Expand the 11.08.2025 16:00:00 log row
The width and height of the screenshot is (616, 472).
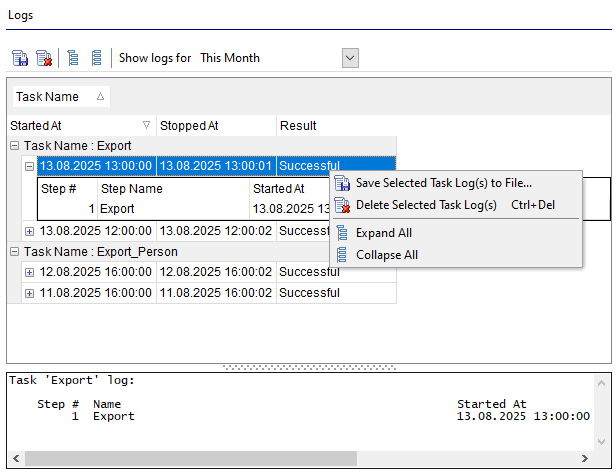(29, 293)
